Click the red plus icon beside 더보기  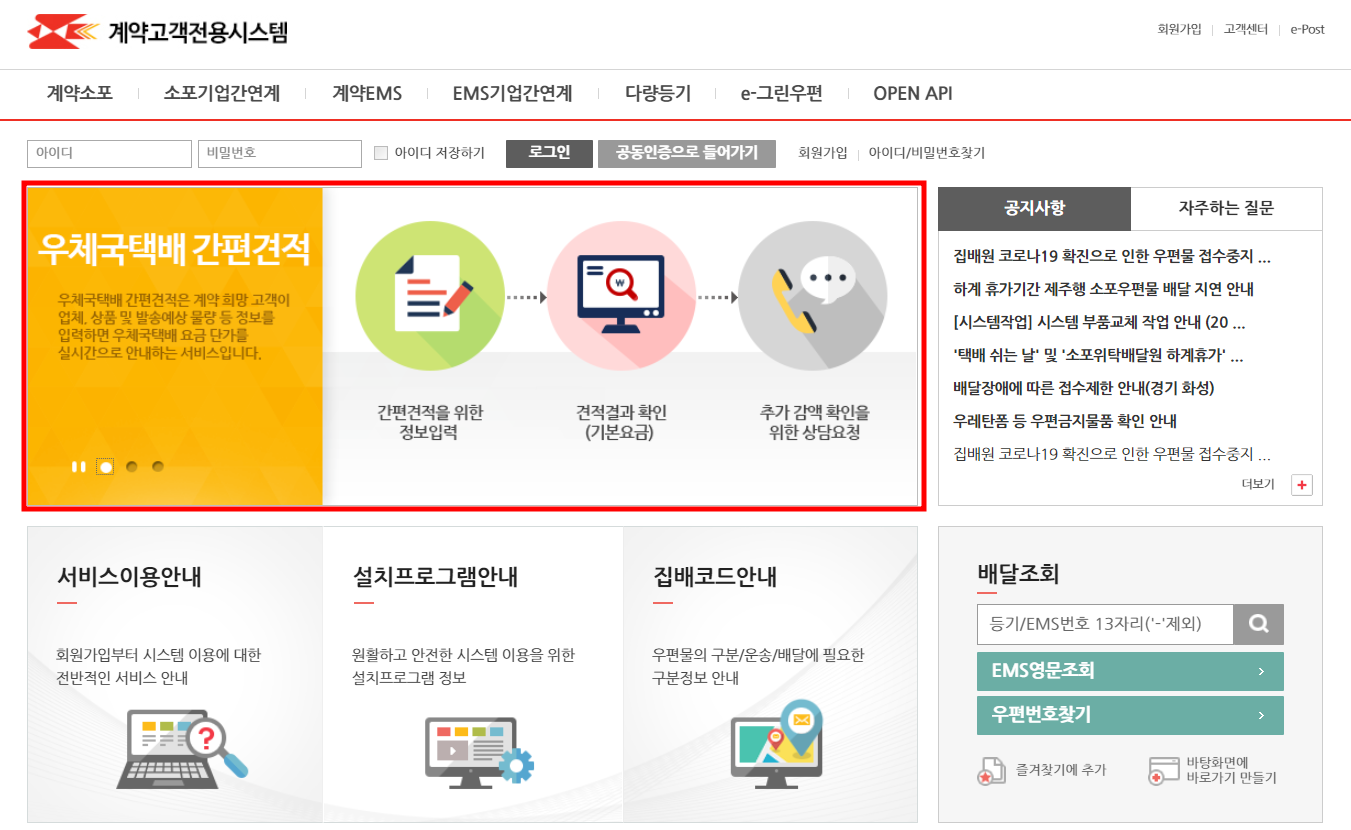(x=1301, y=484)
